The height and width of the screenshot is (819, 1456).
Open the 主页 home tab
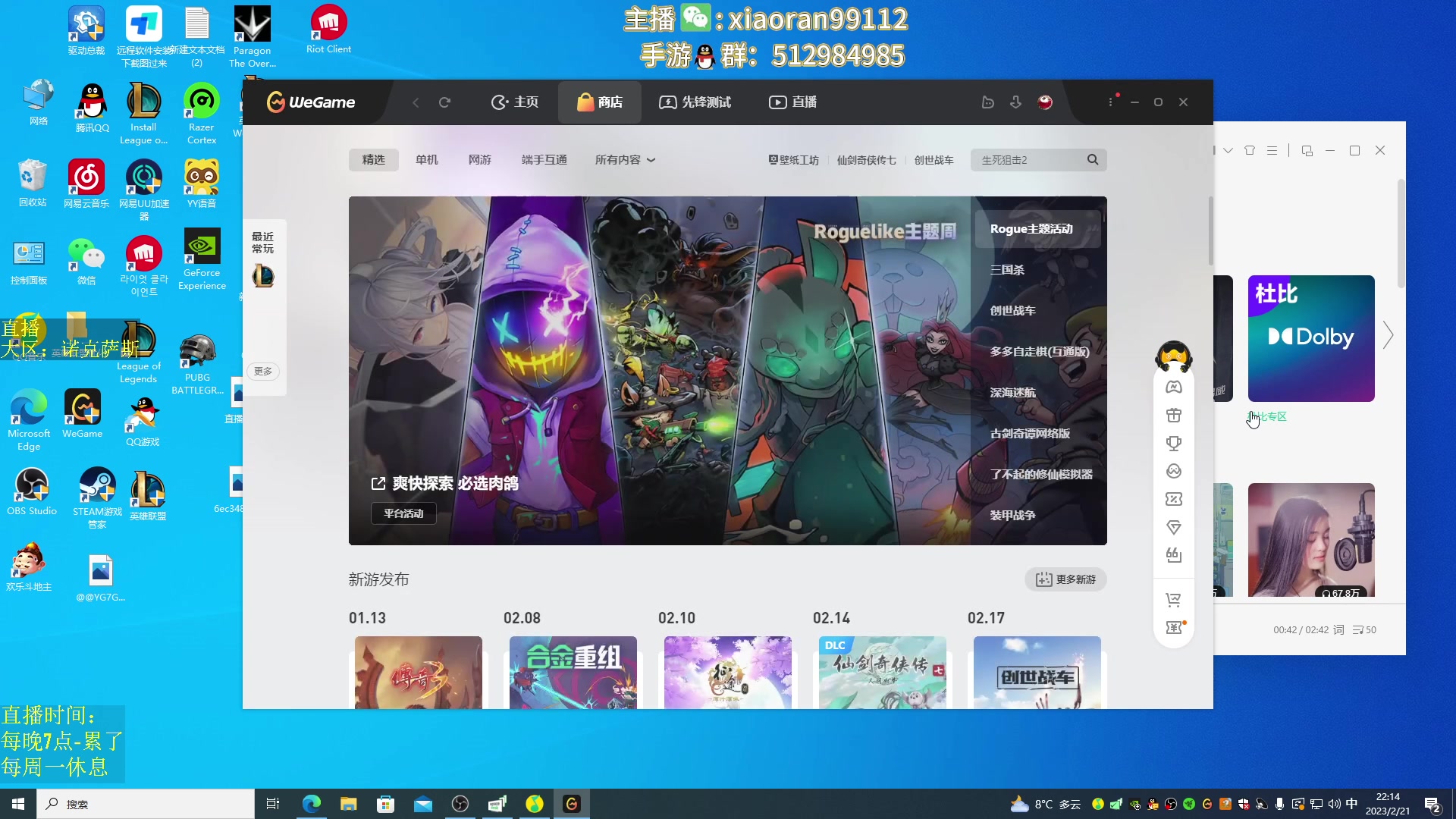click(515, 102)
